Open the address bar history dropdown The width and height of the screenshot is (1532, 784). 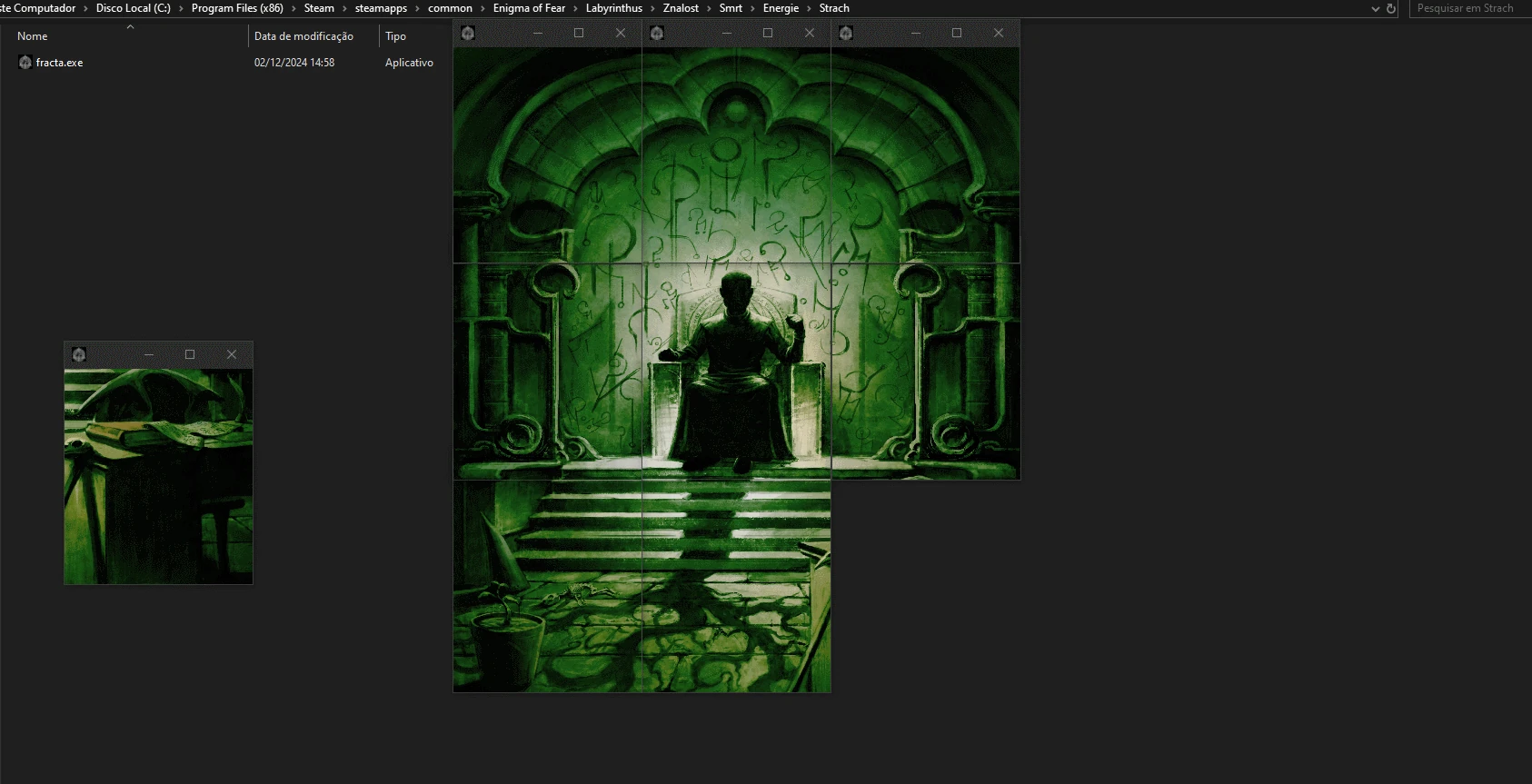(1375, 8)
